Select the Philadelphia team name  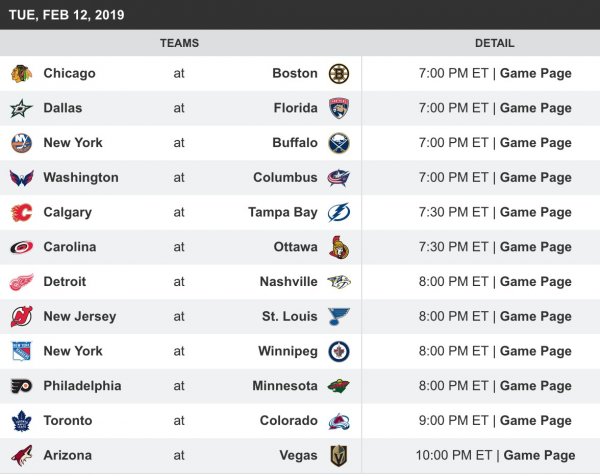(x=82, y=386)
